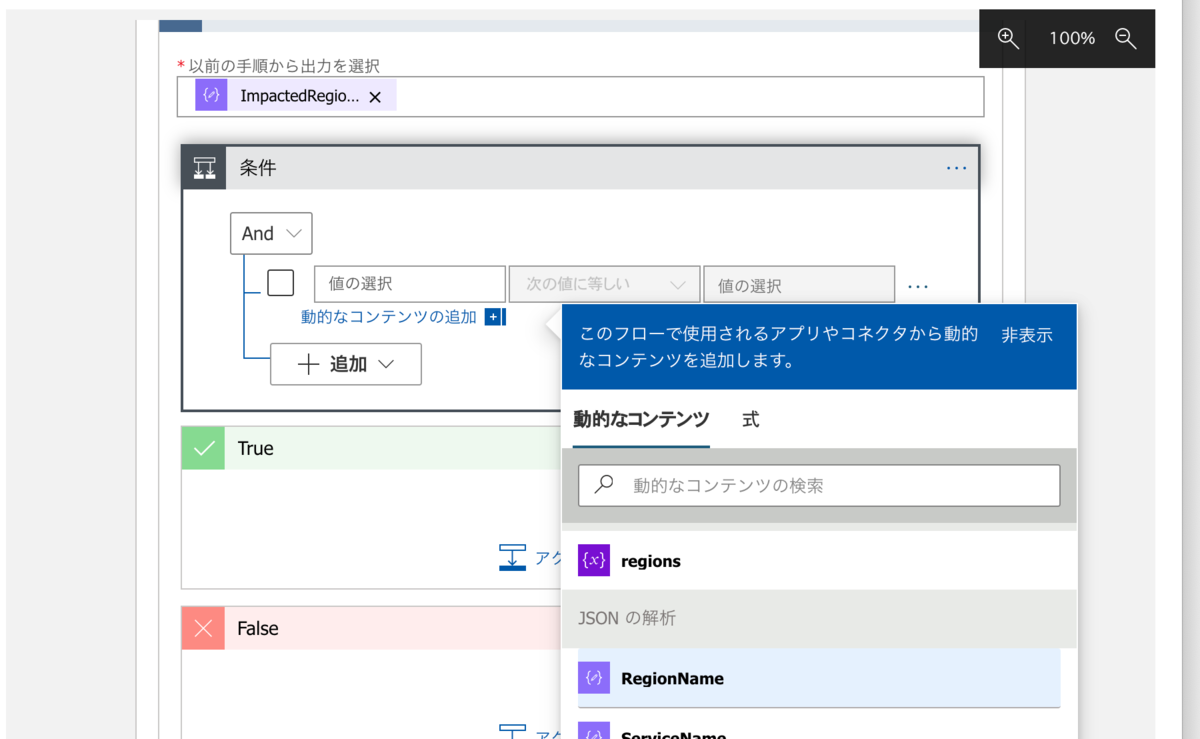
Task: Select the regions variable item
Action: tap(819, 561)
